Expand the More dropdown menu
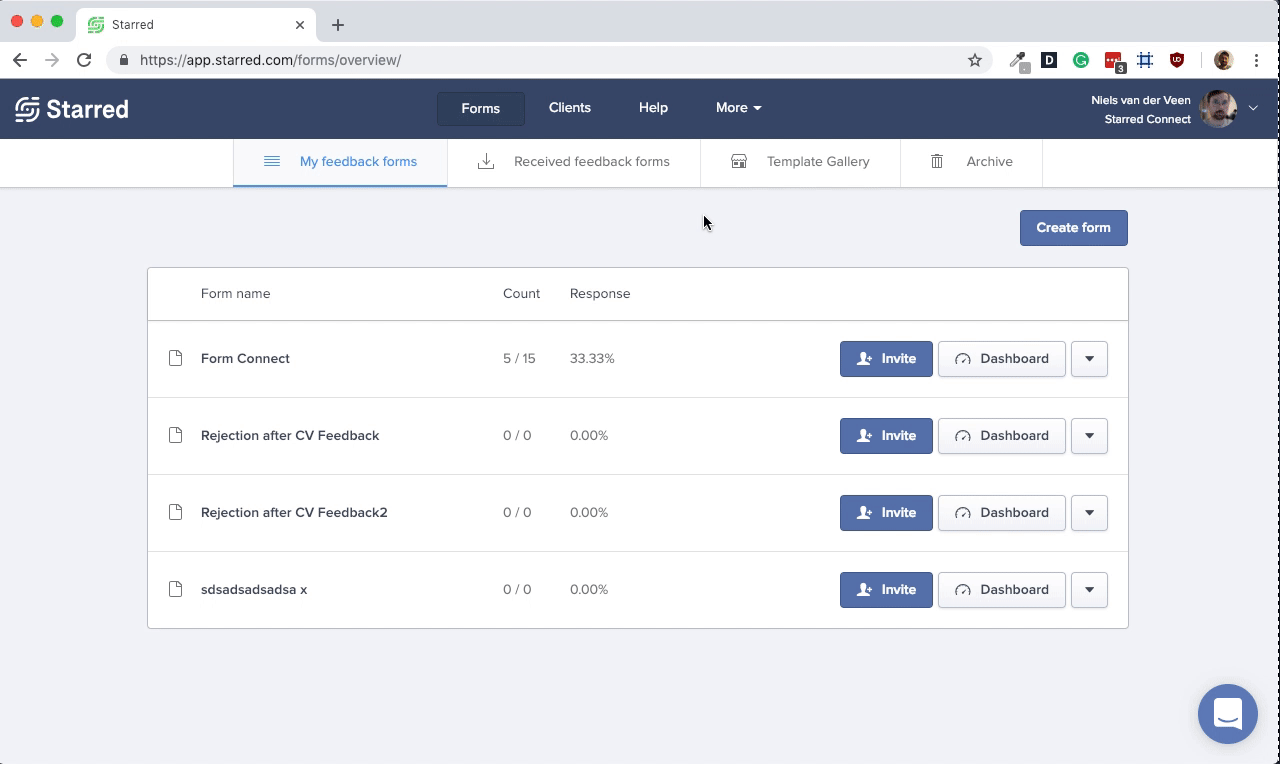The image size is (1280, 764). click(738, 108)
